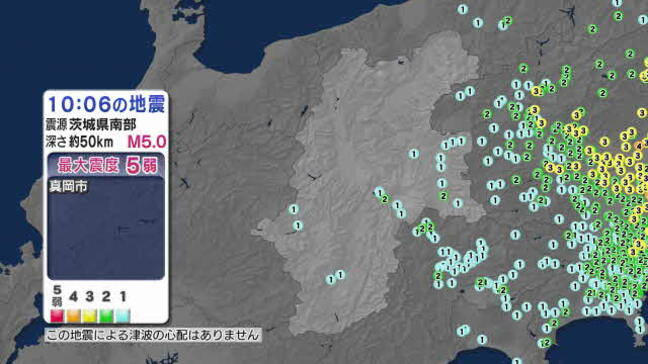Click the cyan intensity 1 legend swatch
Image resolution: width=648 pixels, height=364 pixels.
[123, 316]
